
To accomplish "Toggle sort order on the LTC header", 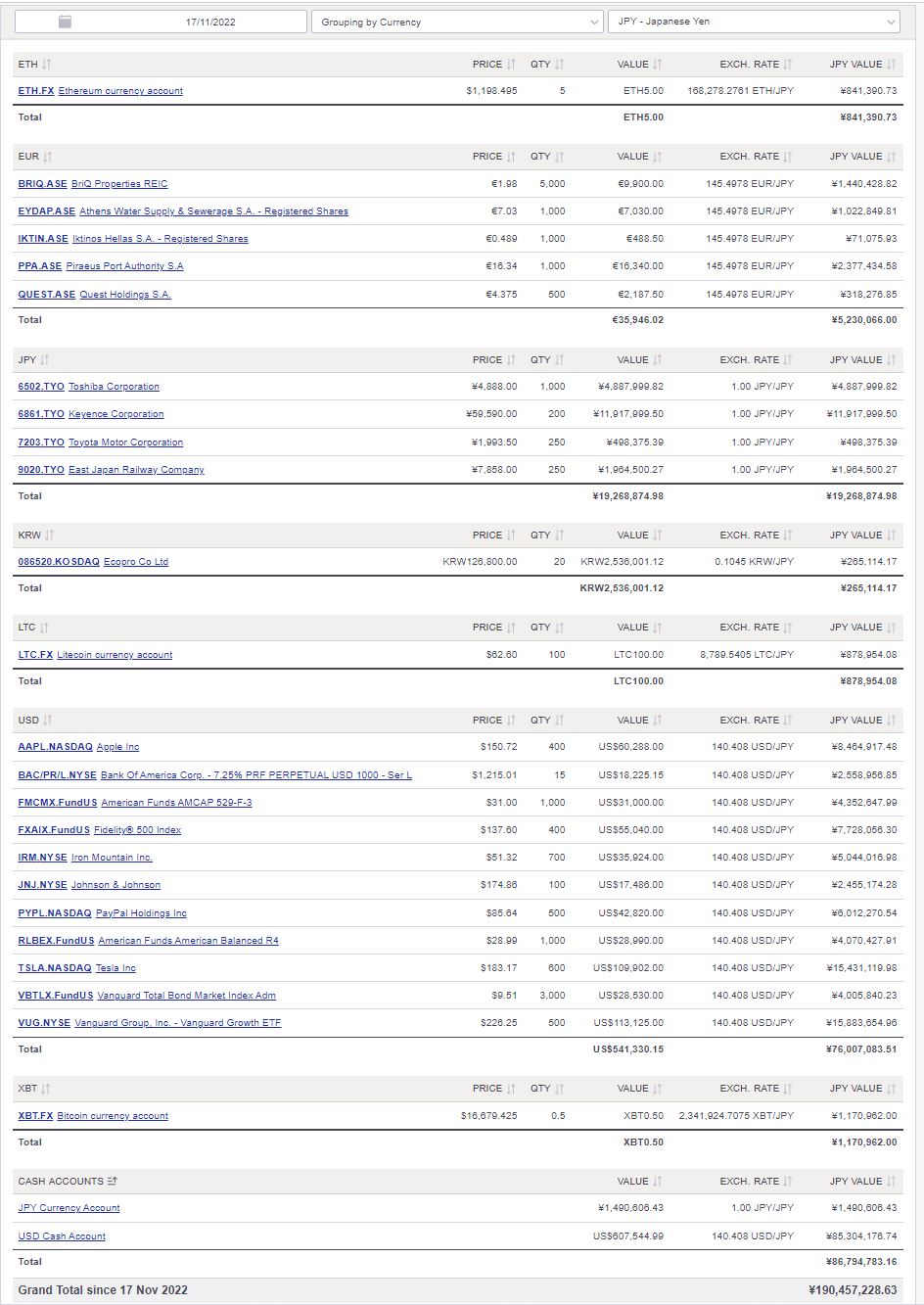I will coord(44,628).
